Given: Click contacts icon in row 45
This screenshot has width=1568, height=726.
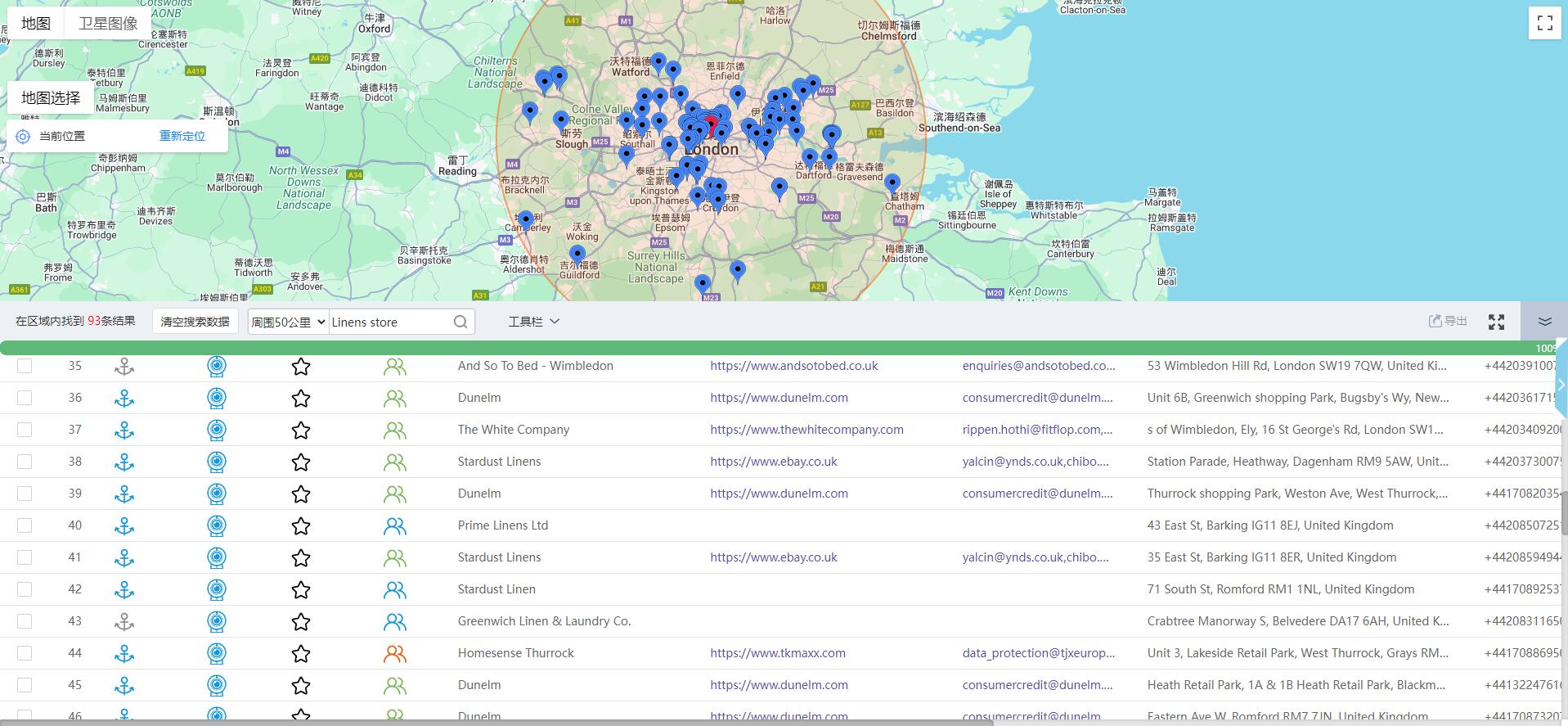Looking at the screenshot, I should click(x=395, y=686).
